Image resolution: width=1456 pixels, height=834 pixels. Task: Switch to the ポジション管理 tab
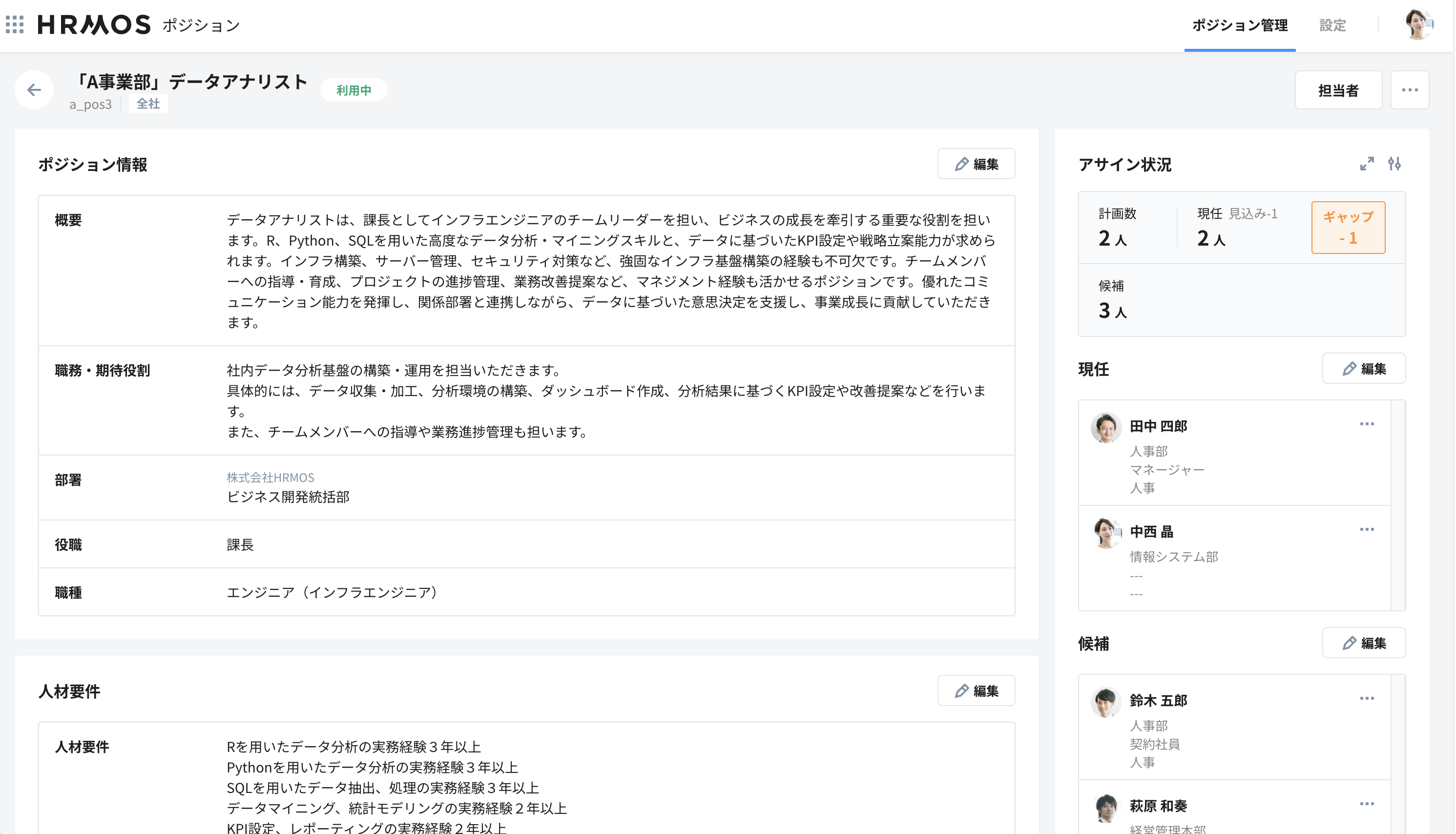tap(1240, 25)
